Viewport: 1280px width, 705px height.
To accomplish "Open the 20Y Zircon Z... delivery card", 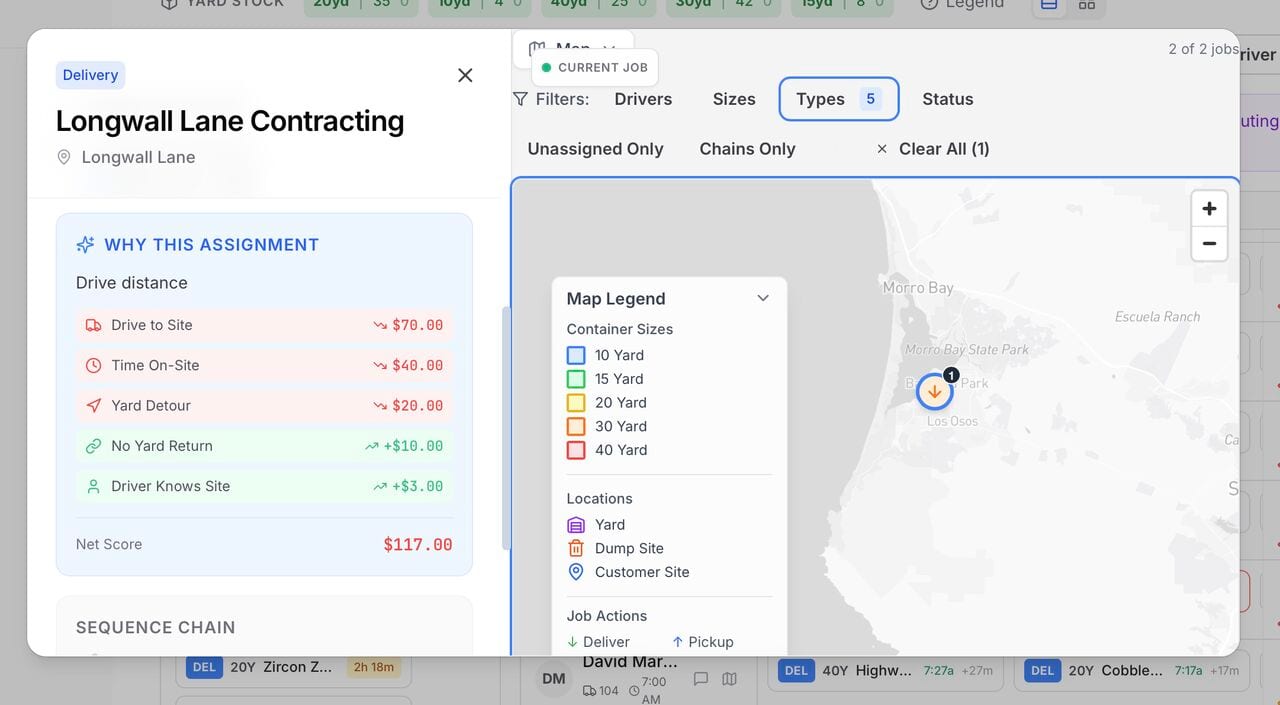I will click(x=294, y=667).
